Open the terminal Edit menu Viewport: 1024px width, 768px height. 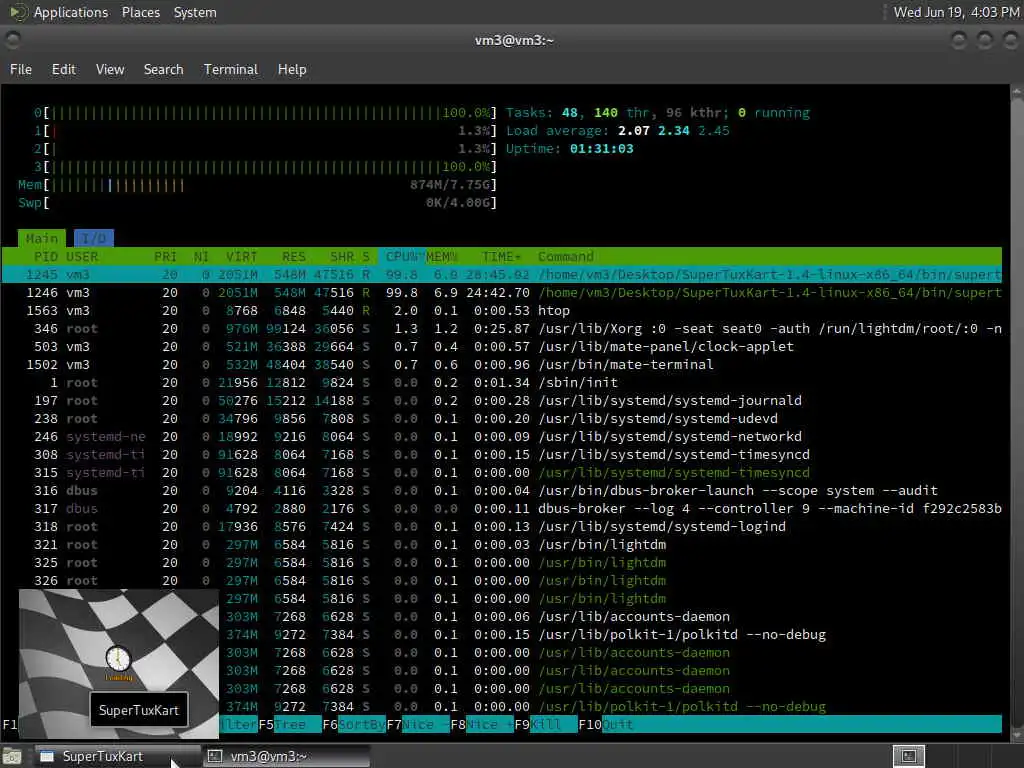(63, 69)
